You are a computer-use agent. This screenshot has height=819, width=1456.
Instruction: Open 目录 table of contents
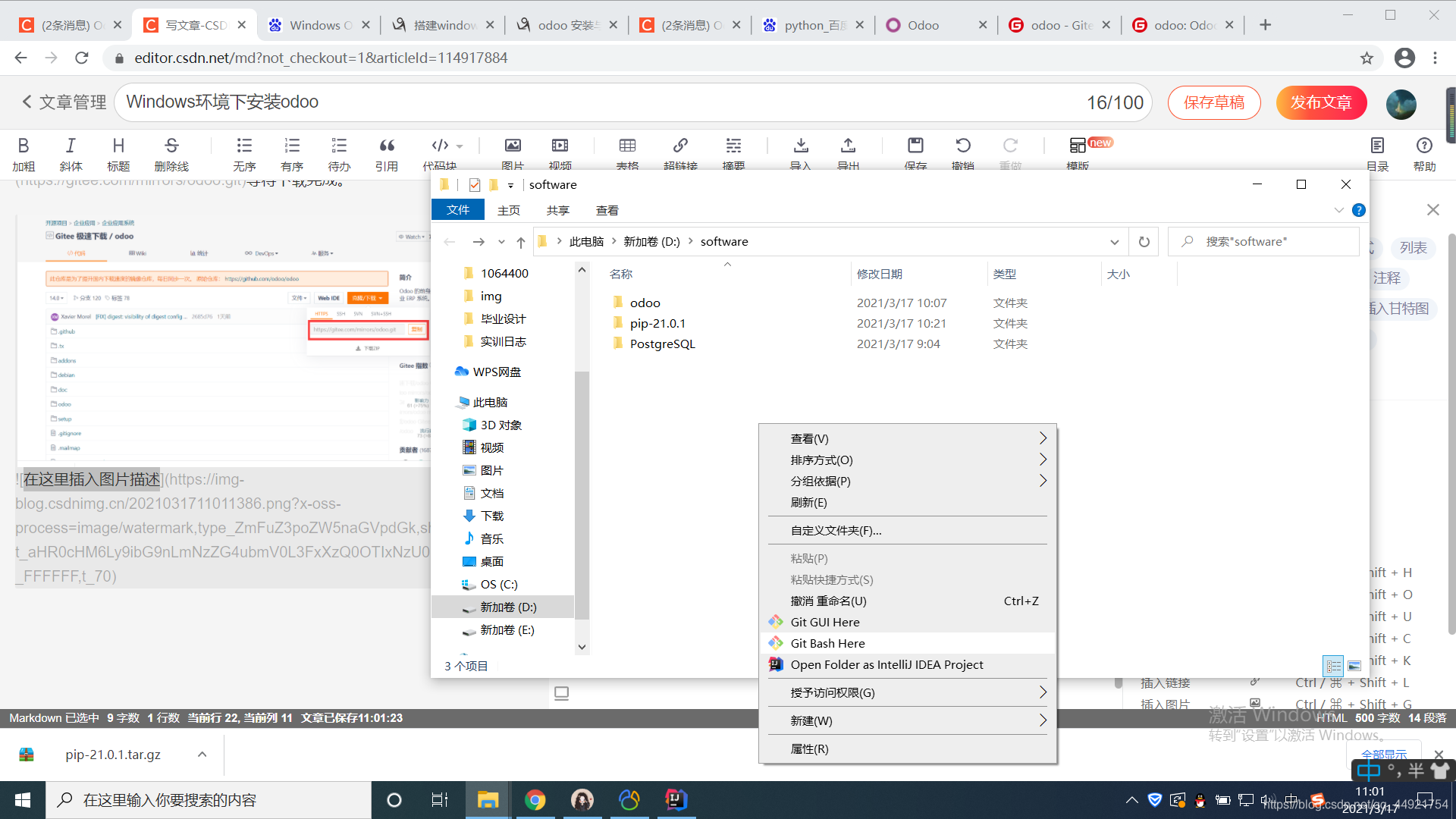[1377, 154]
